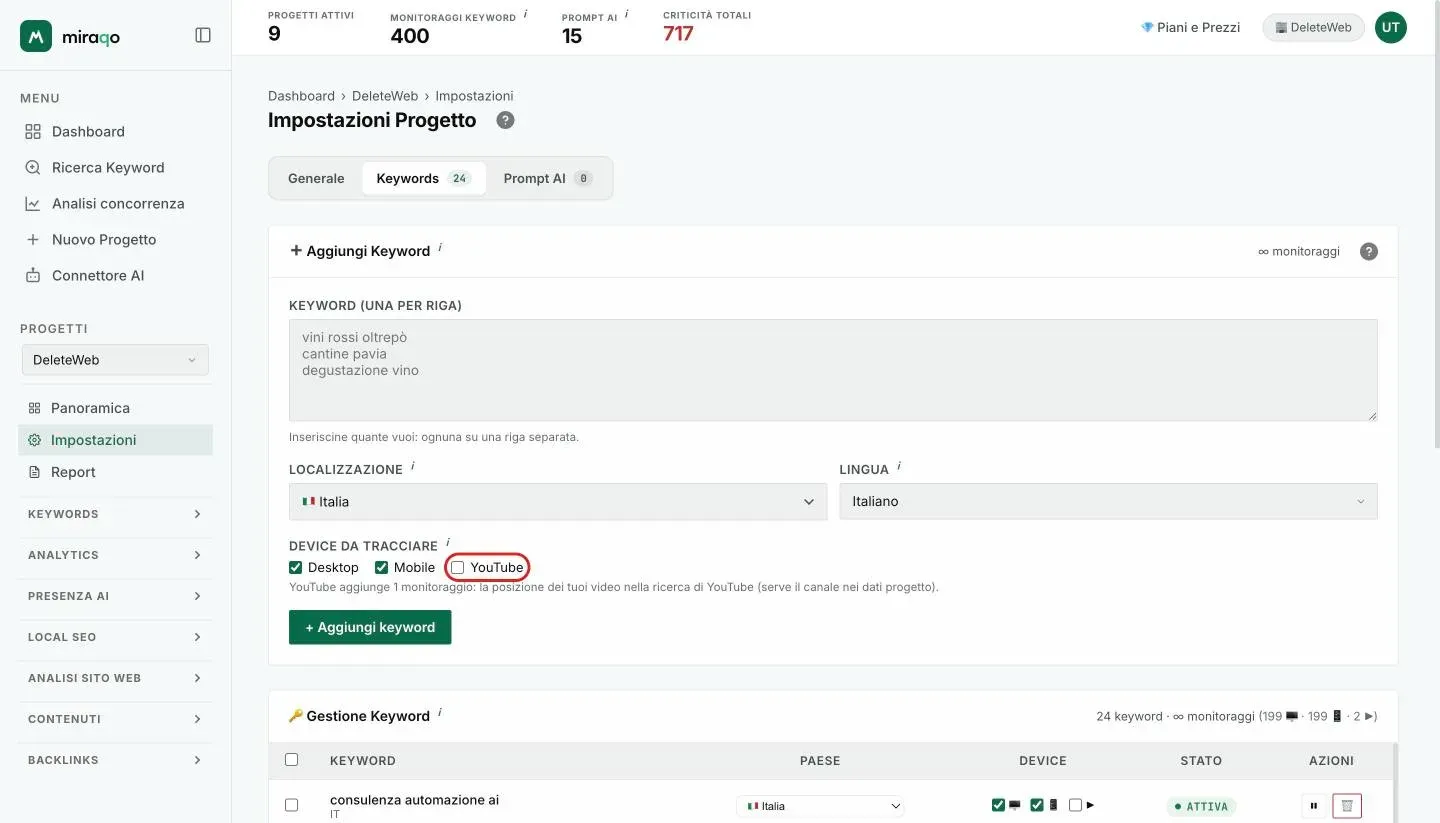Screen dimensions: 1440x823
Task: Delete the consulenza automazione ai keyword
Action: click(1347, 805)
